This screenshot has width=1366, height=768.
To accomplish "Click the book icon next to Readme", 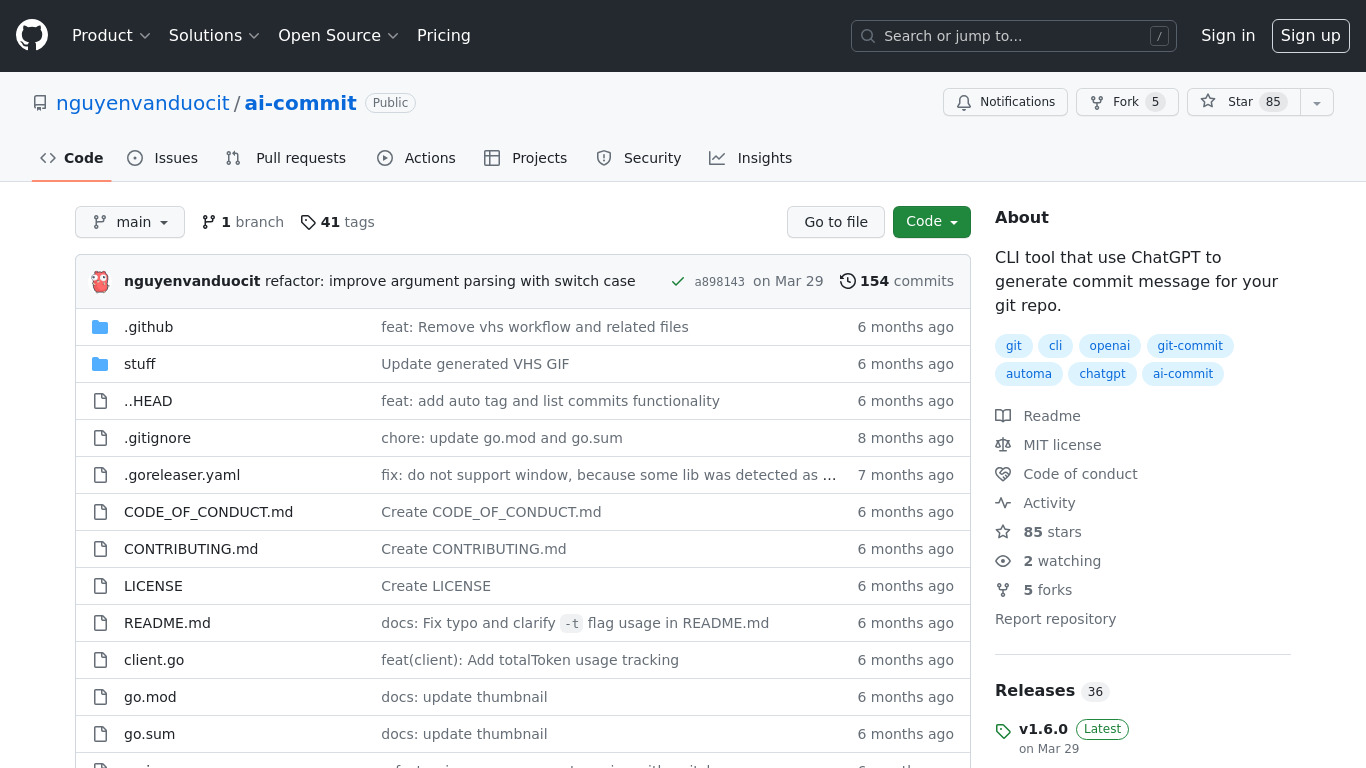I will (1003, 416).
